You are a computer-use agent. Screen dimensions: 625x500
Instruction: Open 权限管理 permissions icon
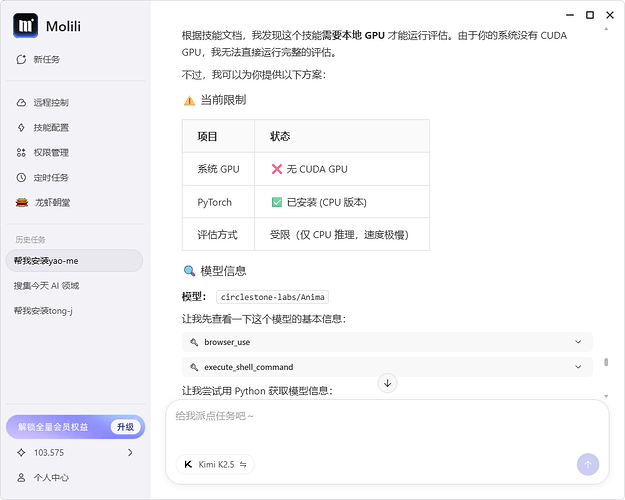point(21,152)
